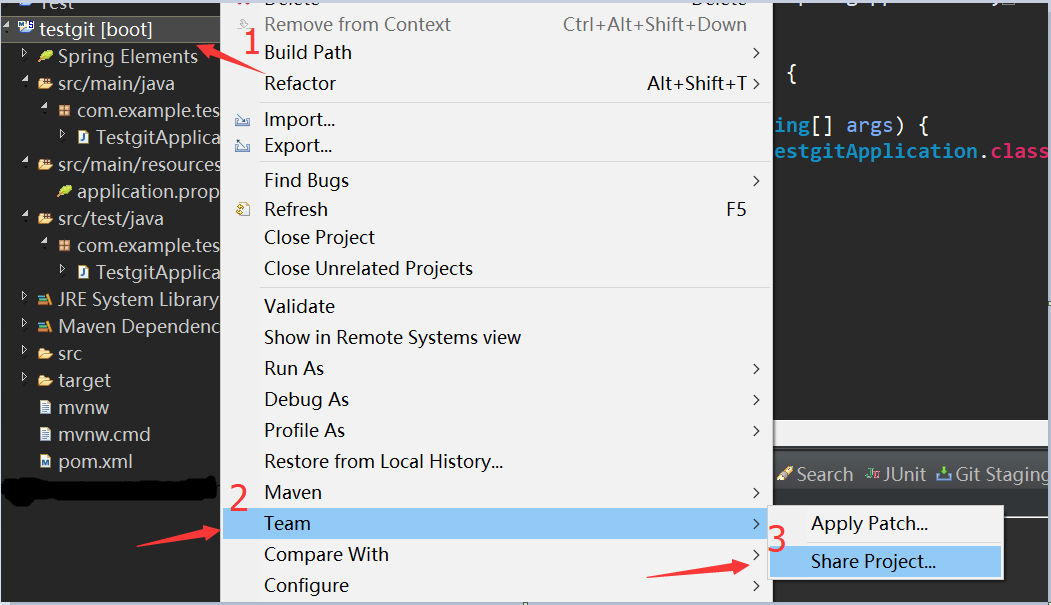Image resolution: width=1051 pixels, height=605 pixels.
Task: Open the Team submenu
Action: 497,523
